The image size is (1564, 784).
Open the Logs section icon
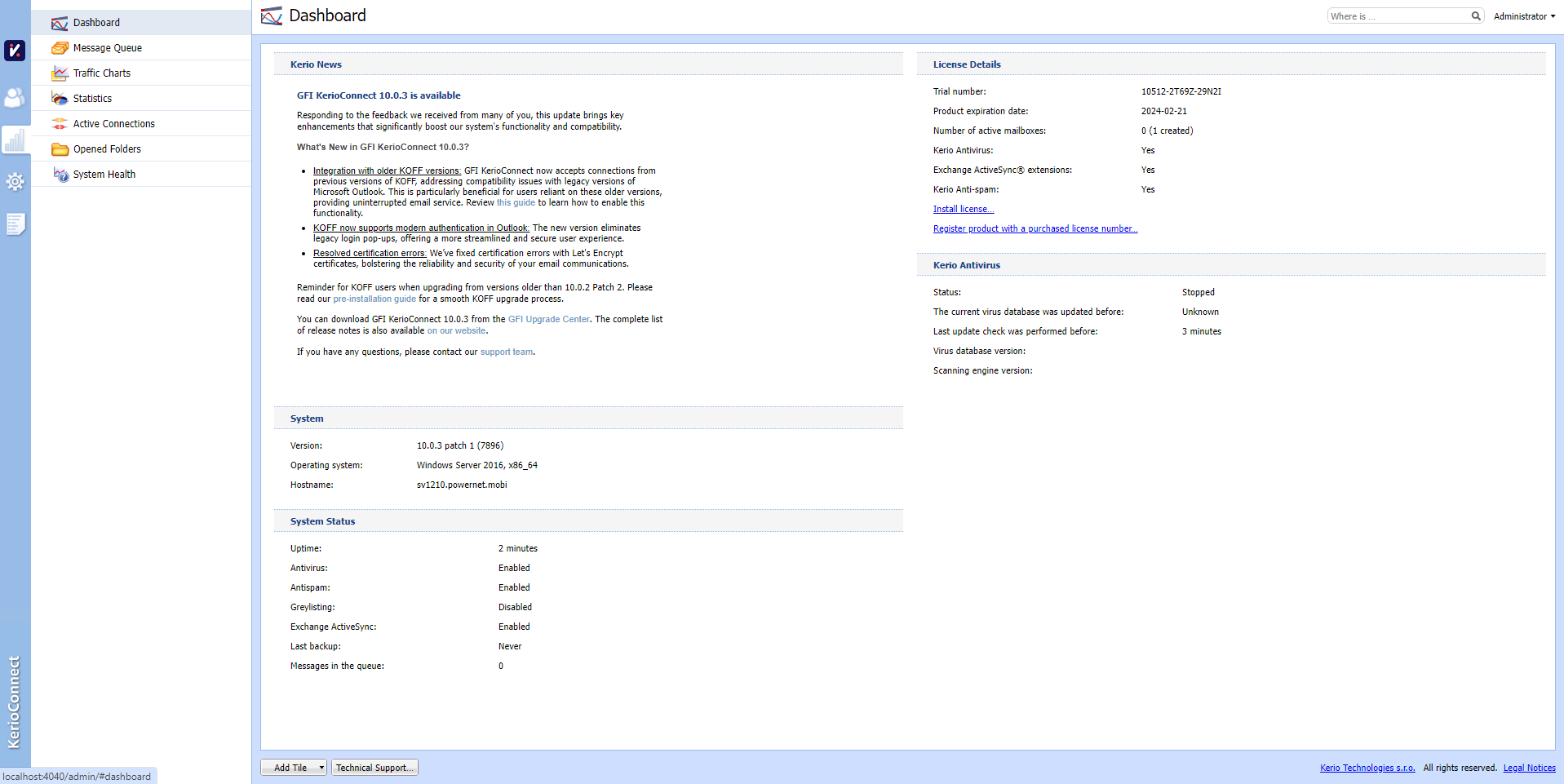pyautogui.click(x=15, y=224)
